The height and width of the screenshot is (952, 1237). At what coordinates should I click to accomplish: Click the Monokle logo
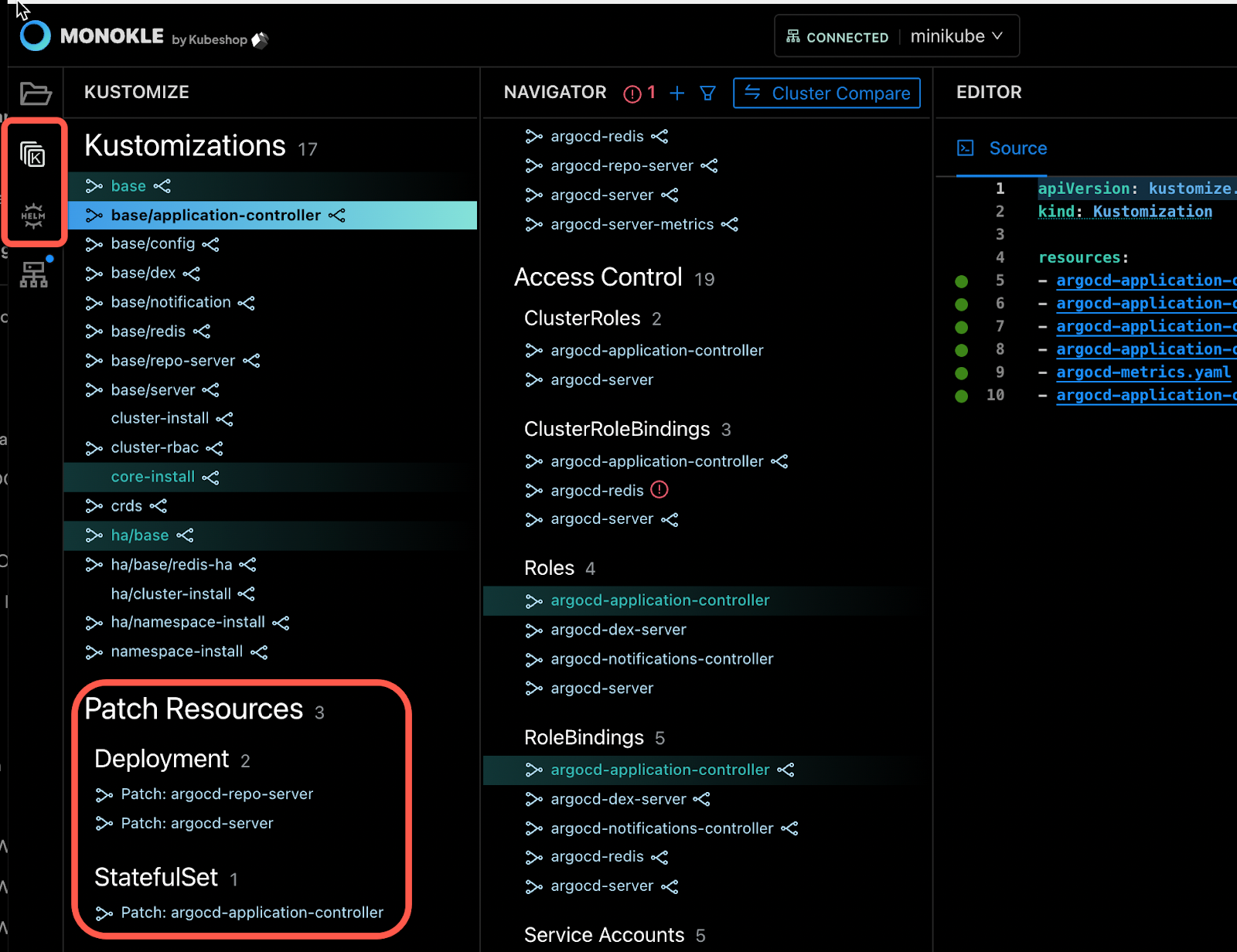pyautogui.click(x=35, y=36)
